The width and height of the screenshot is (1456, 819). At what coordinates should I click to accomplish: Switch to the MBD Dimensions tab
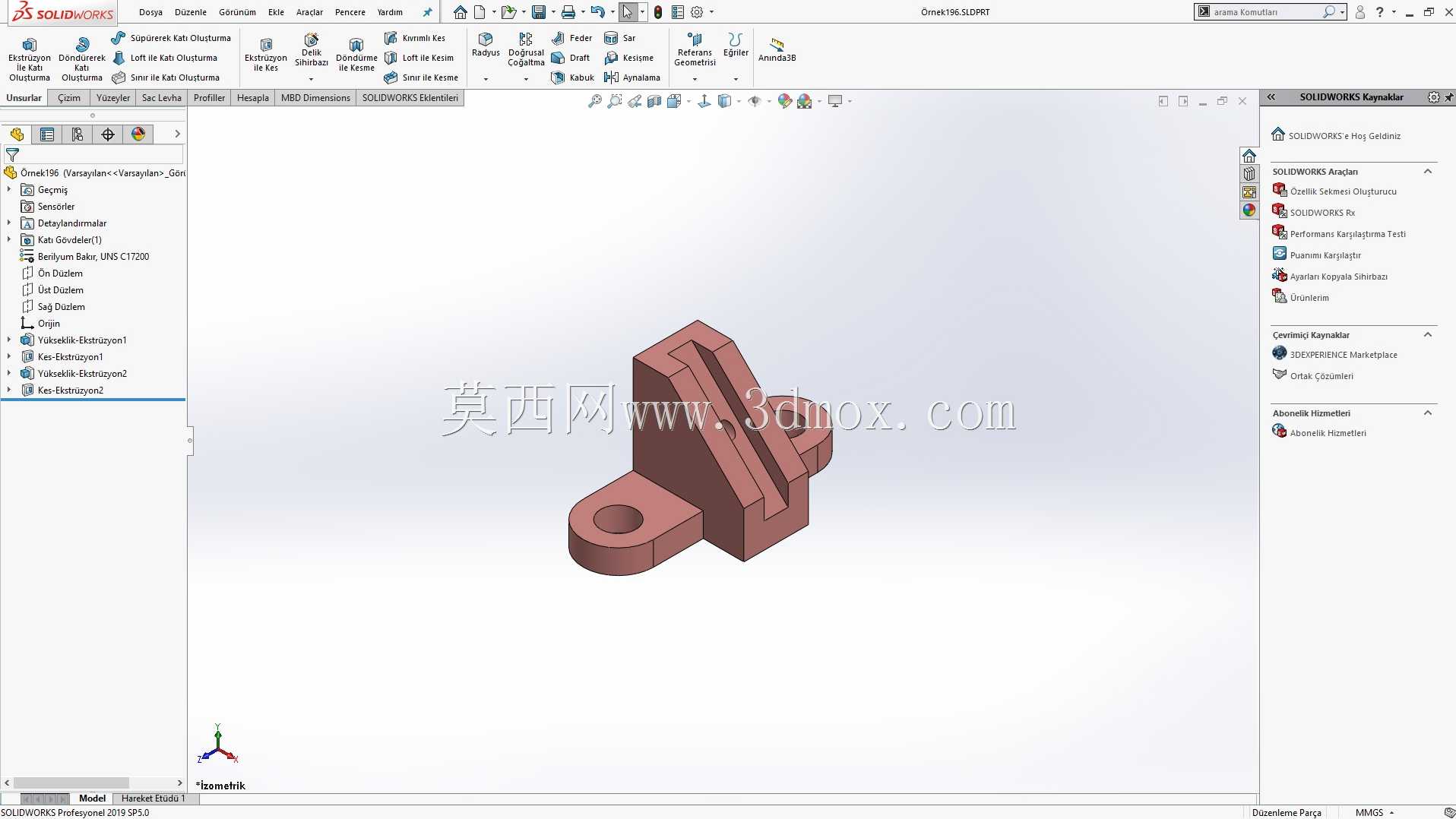click(315, 98)
